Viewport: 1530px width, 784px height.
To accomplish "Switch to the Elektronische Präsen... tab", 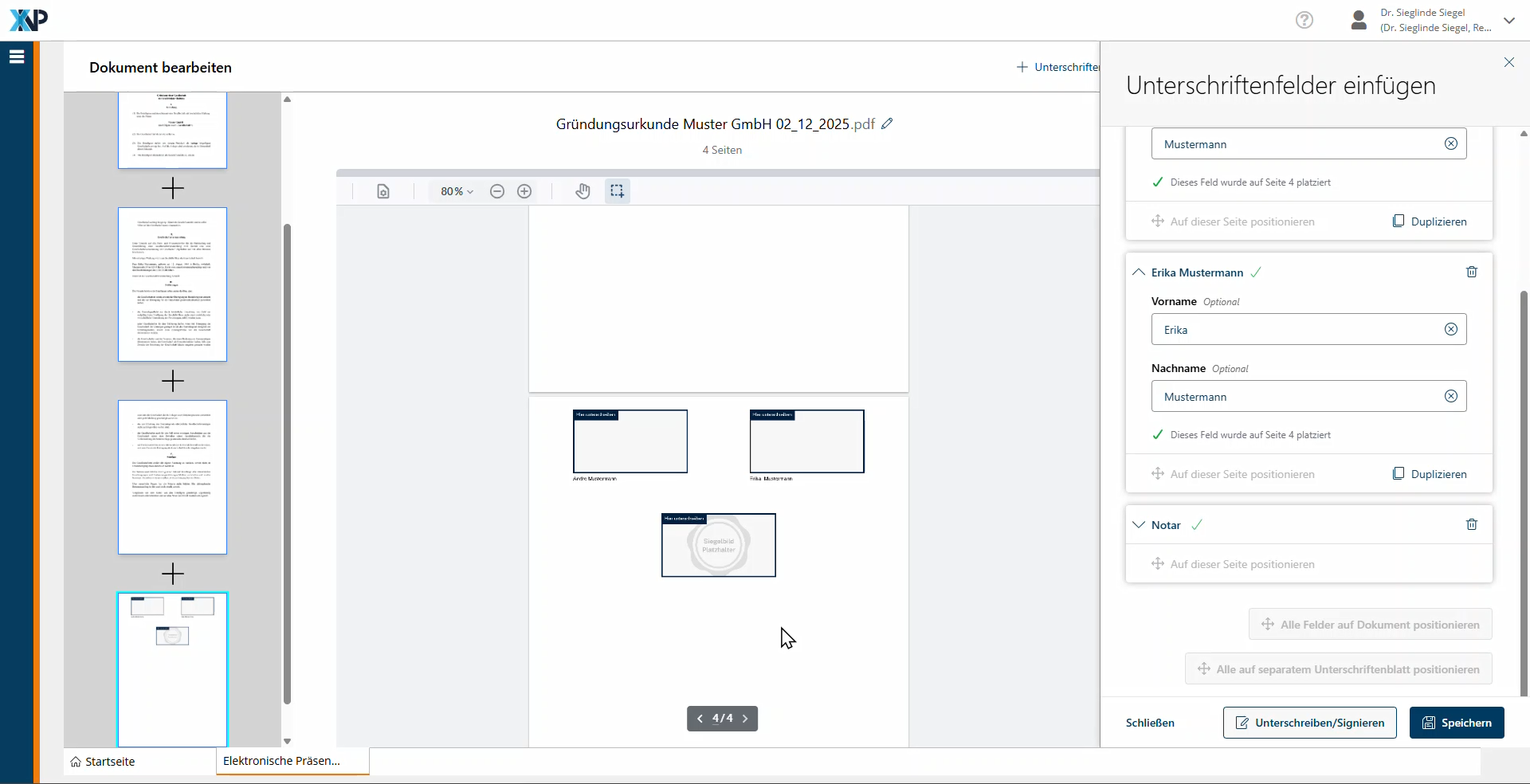I will coord(282,761).
